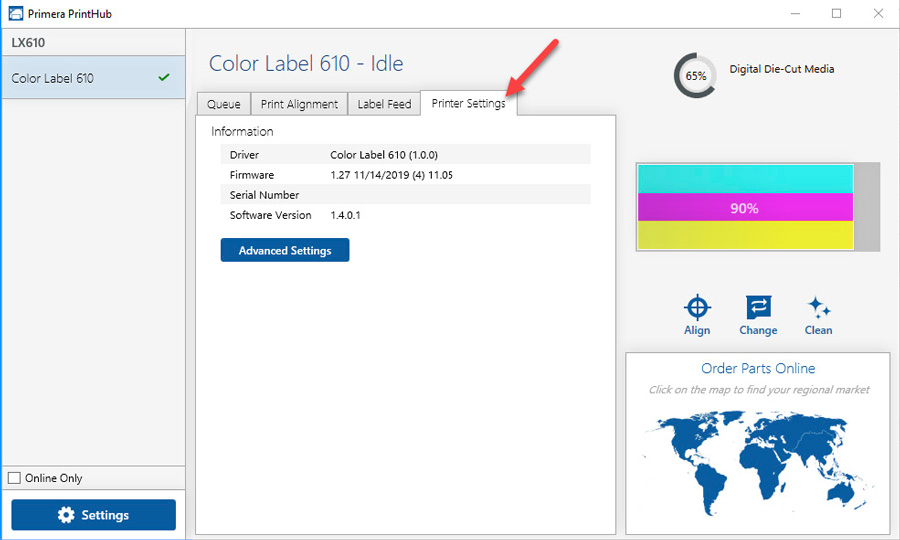The width and height of the screenshot is (900, 540).
Task: Click the LX610 group header
Action: coord(94,42)
